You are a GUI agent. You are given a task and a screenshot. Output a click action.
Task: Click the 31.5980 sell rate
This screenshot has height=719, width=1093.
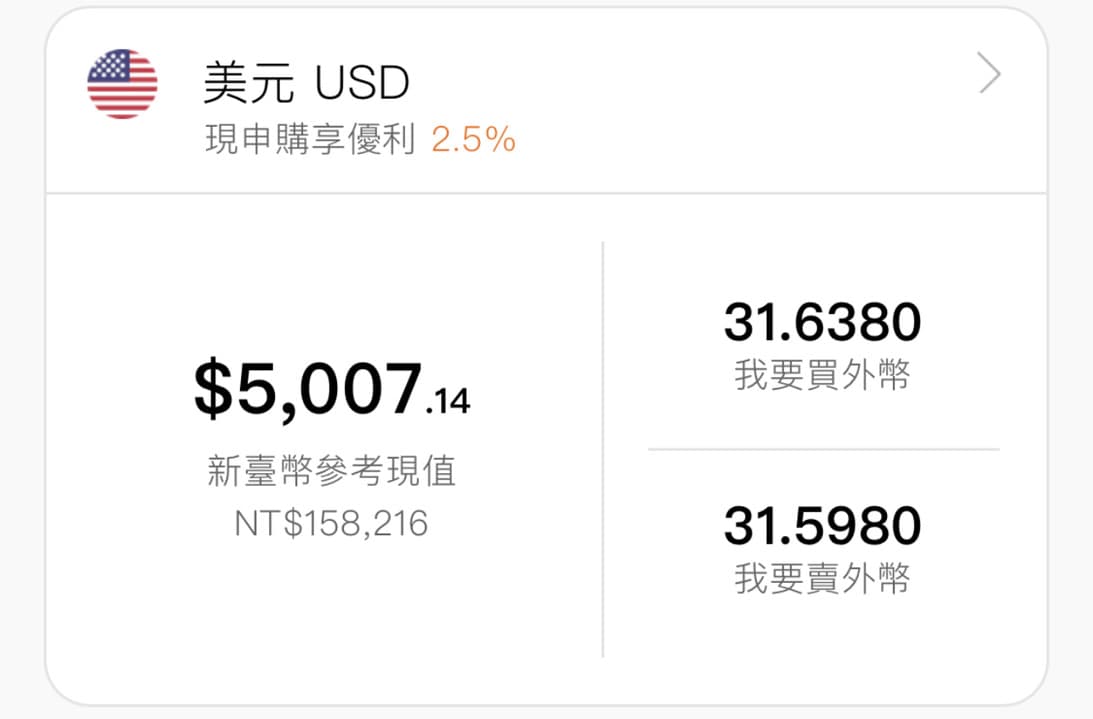click(x=822, y=526)
